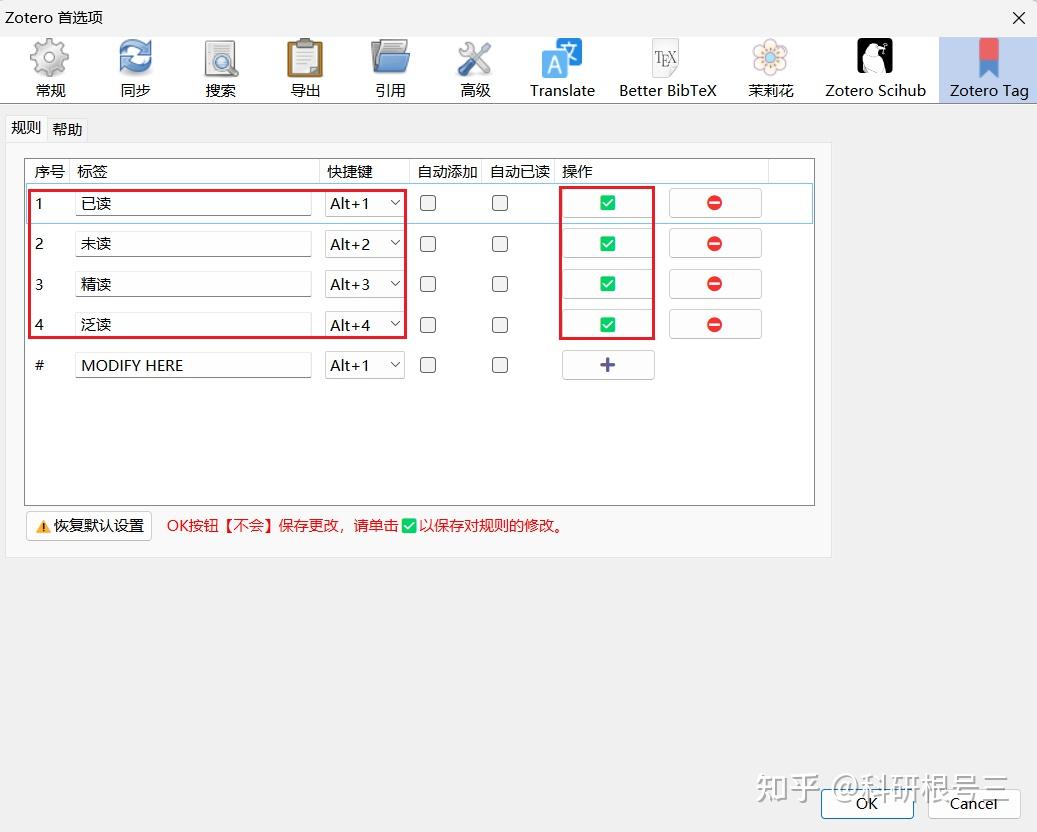Delete rule 4 泛读 with red minus

coord(715,325)
